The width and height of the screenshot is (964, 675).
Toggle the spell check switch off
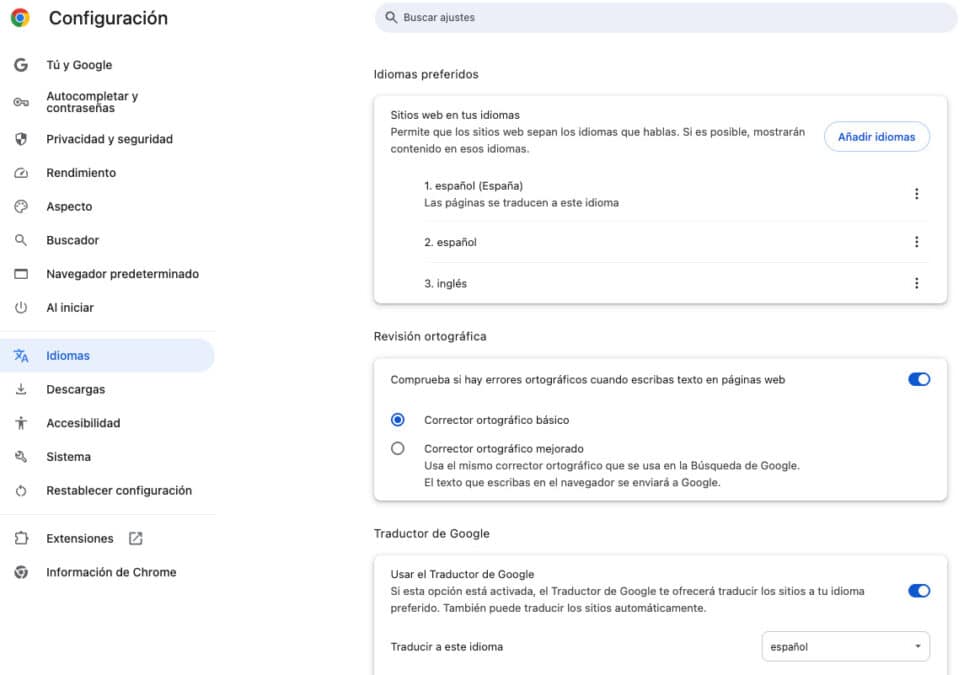(919, 379)
